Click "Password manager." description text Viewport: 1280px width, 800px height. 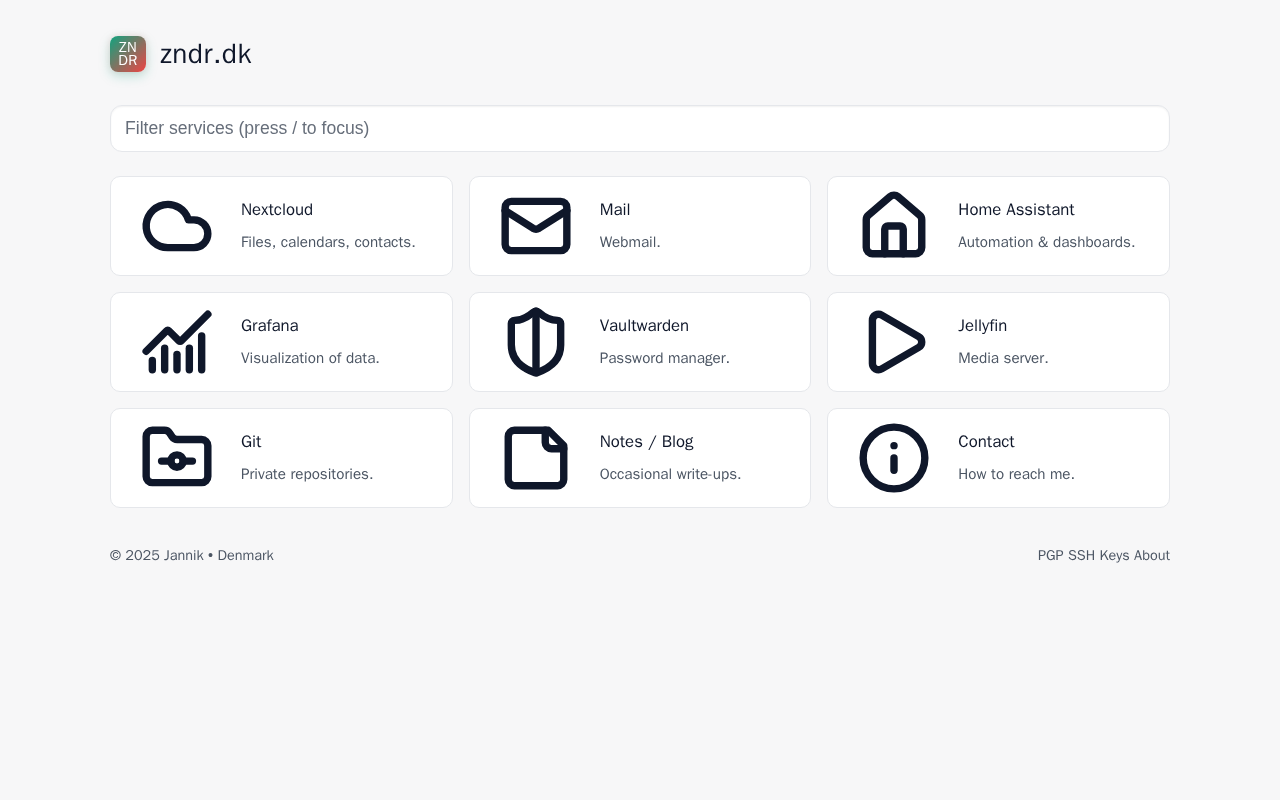point(665,358)
